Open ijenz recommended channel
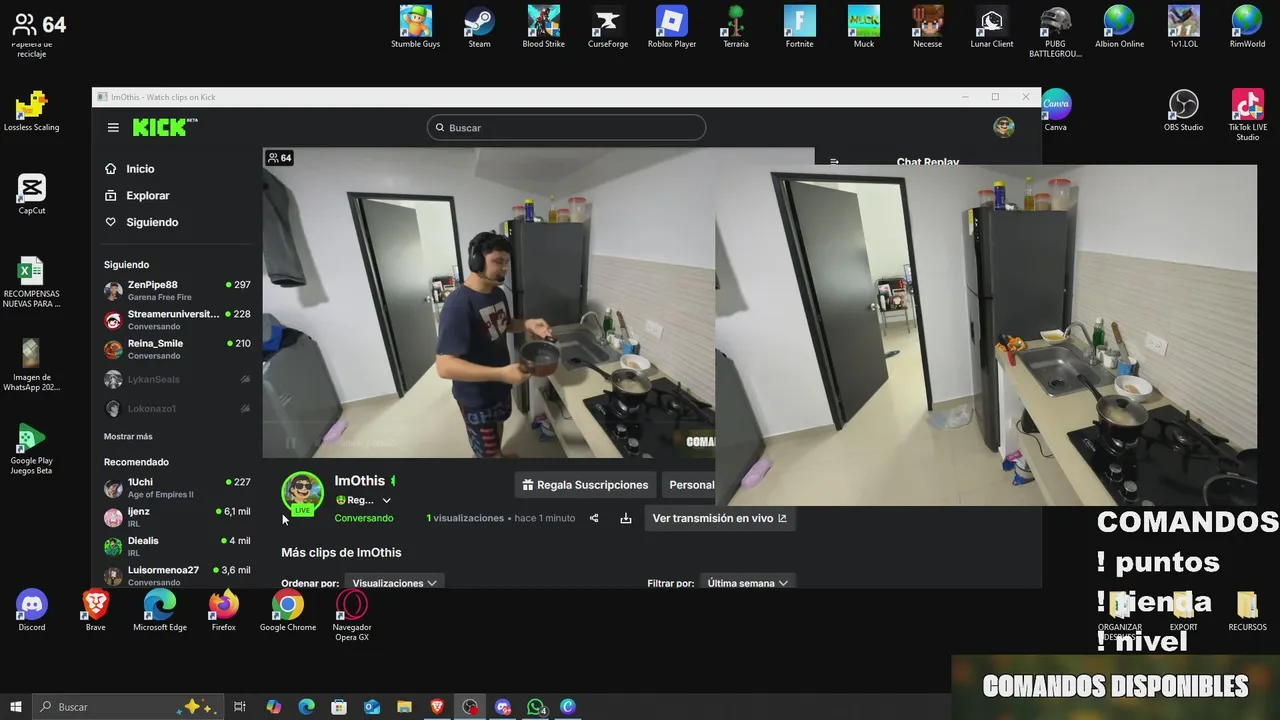The image size is (1280, 720). point(177,516)
